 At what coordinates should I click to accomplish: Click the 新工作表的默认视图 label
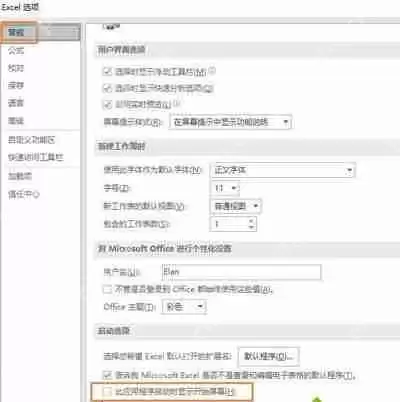(144, 206)
